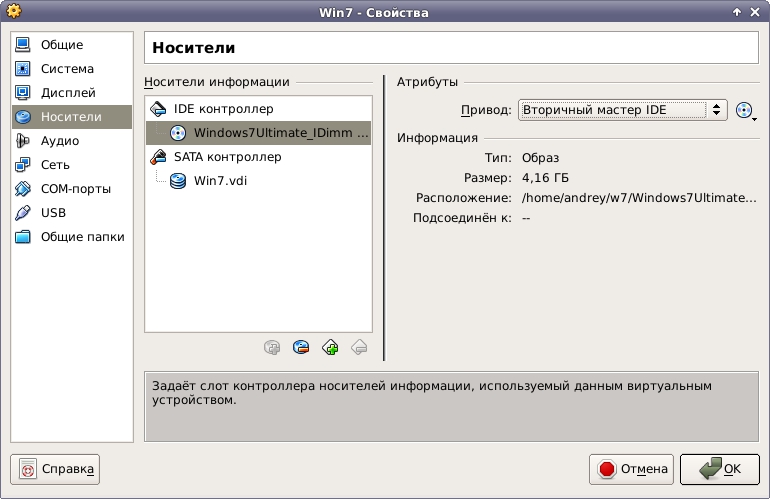The image size is (770, 499).
Task: Confirm settings with the OK button
Action: coord(720,470)
